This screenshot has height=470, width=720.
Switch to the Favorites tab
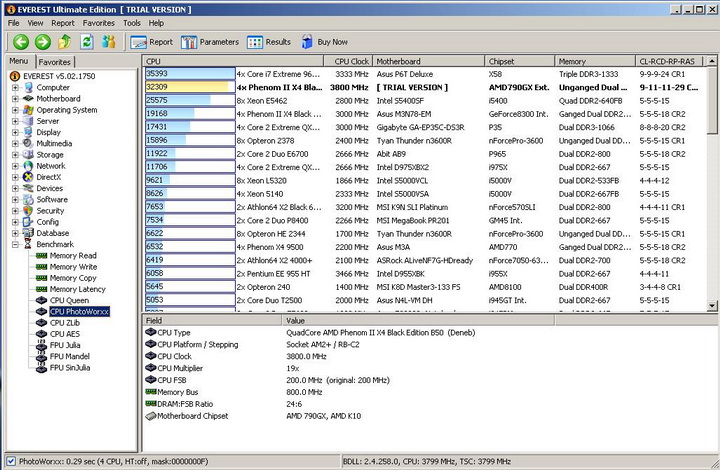coord(54,62)
